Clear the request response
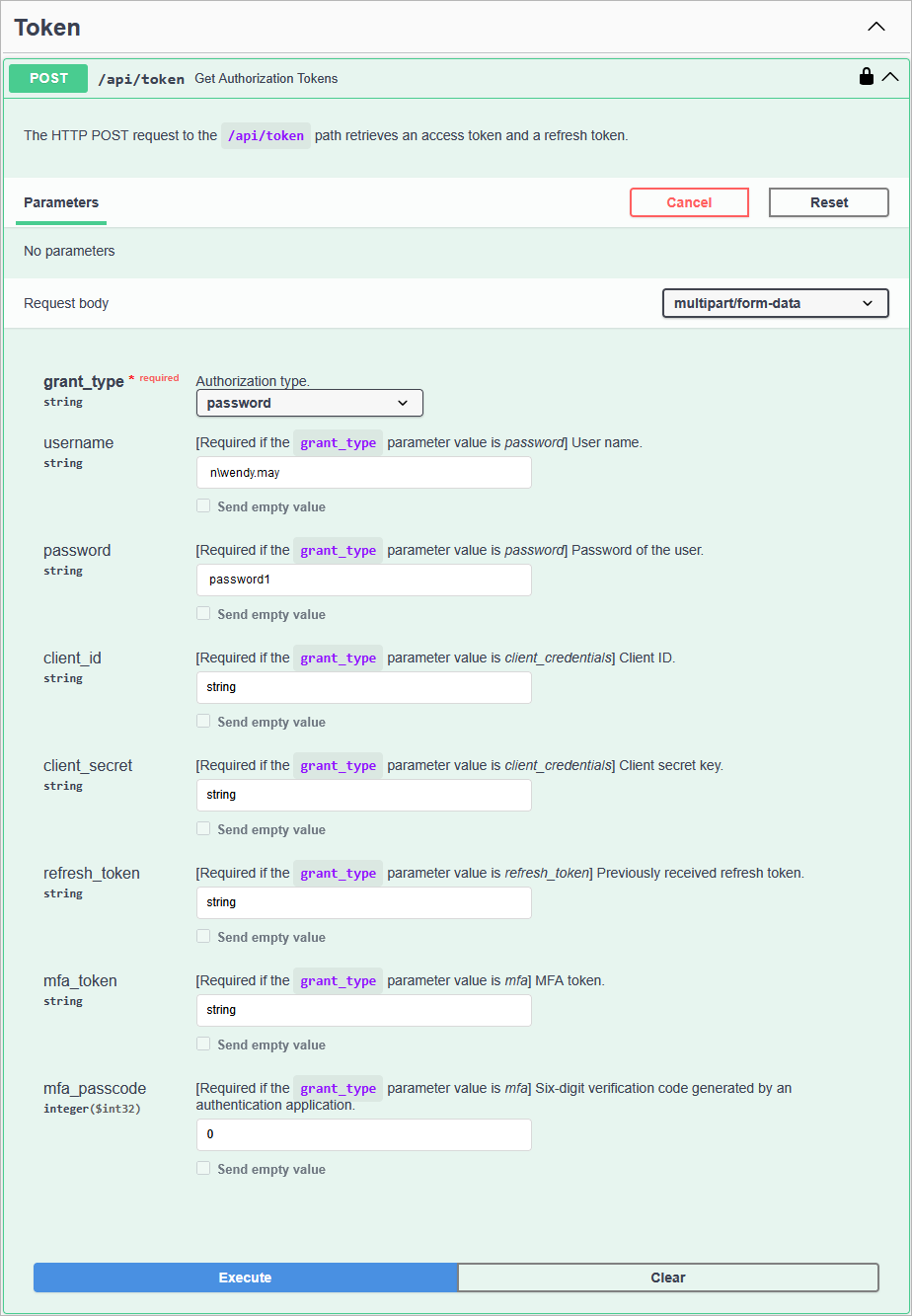 click(x=668, y=1277)
